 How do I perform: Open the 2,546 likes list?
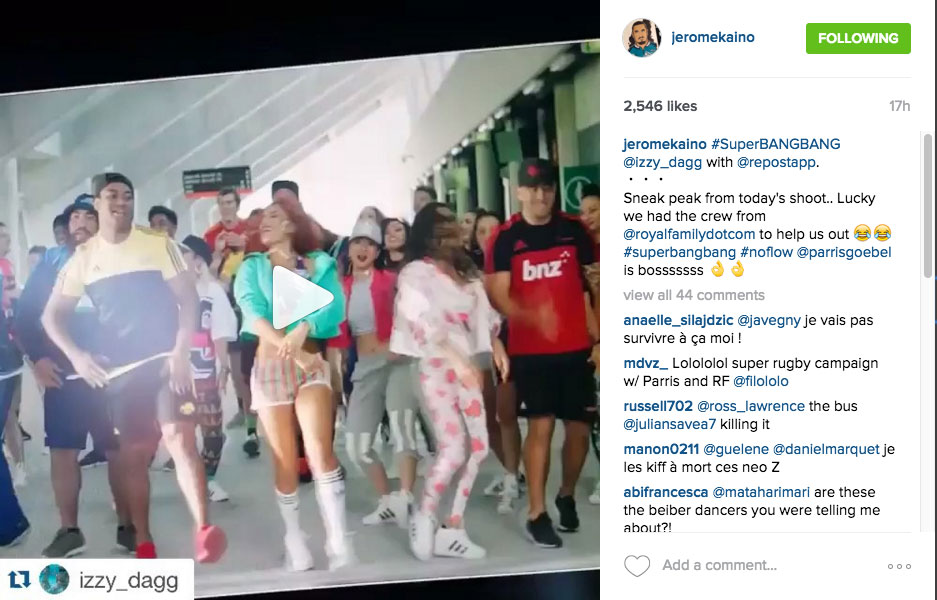click(x=660, y=106)
